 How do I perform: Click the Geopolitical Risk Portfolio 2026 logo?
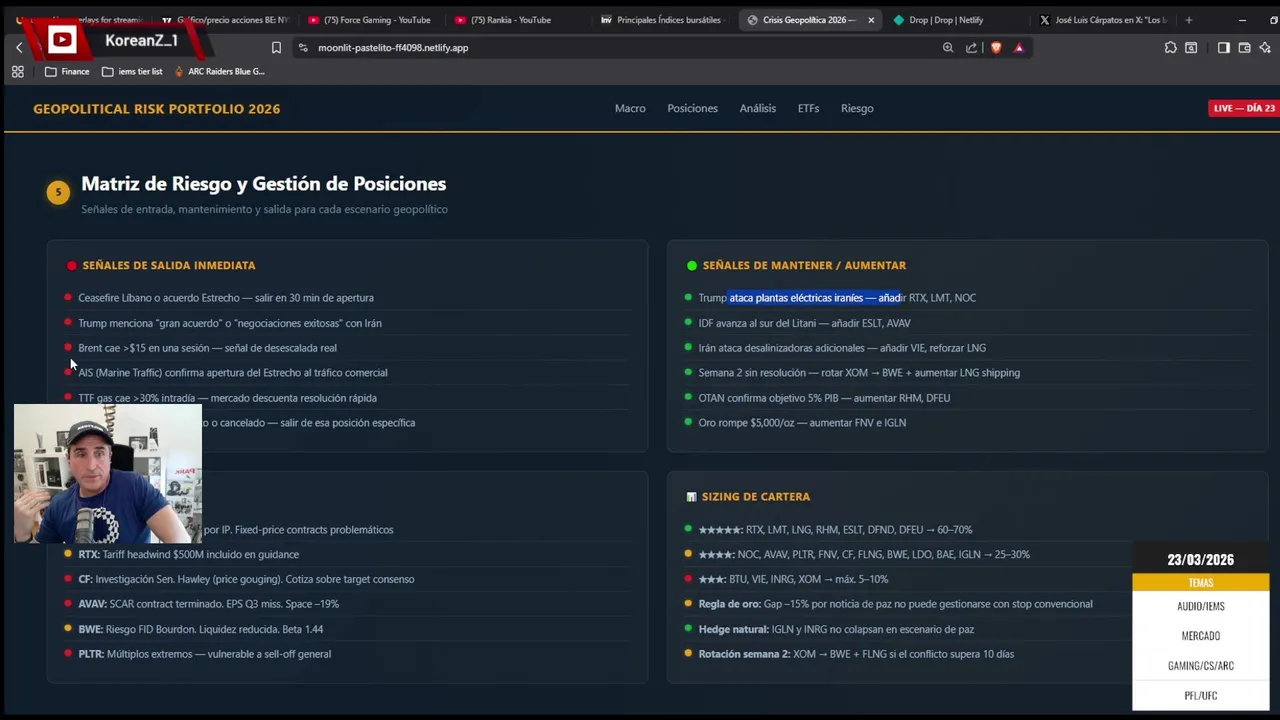(157, 109)
